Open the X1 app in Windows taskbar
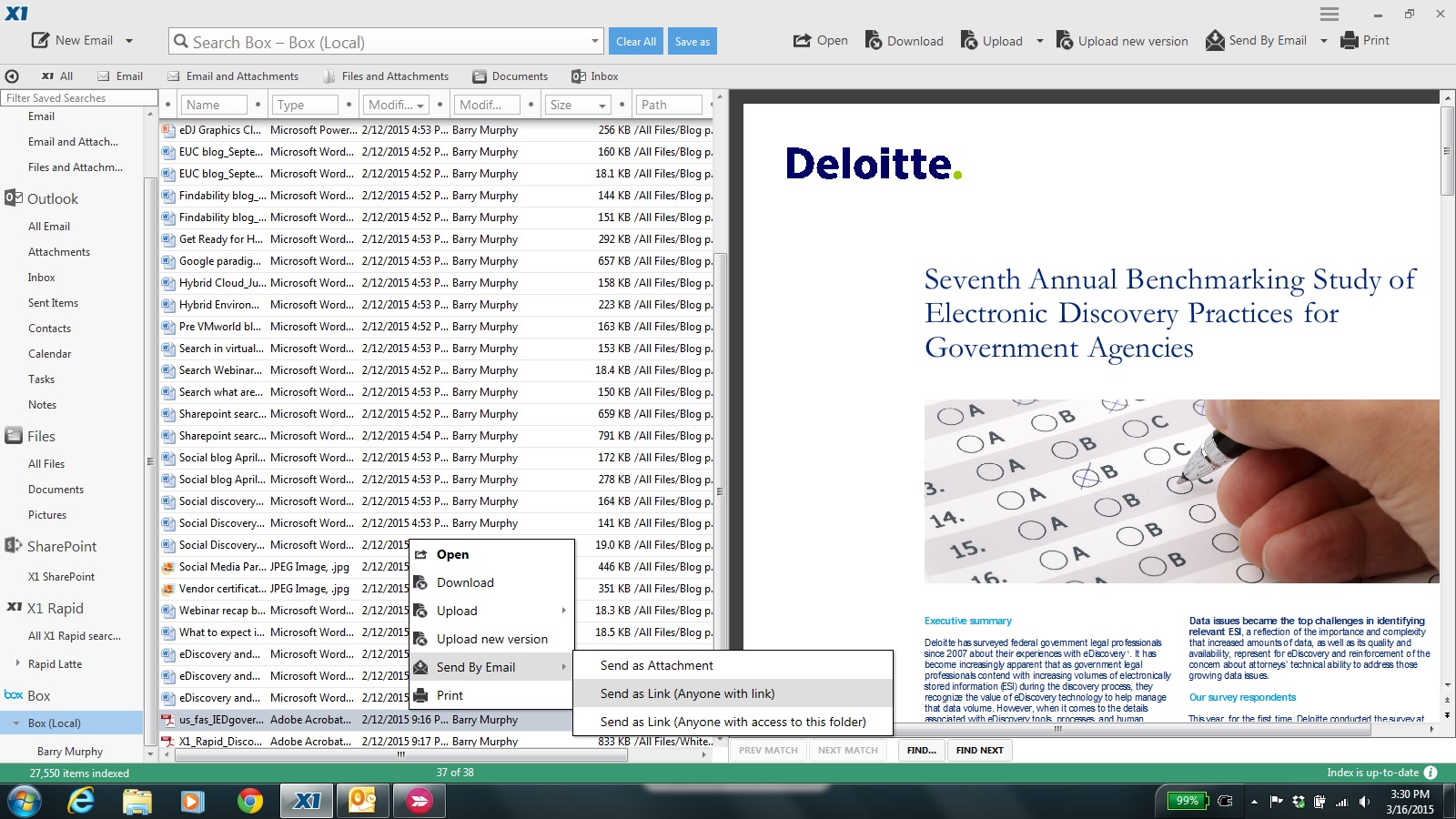 point(307,801)
